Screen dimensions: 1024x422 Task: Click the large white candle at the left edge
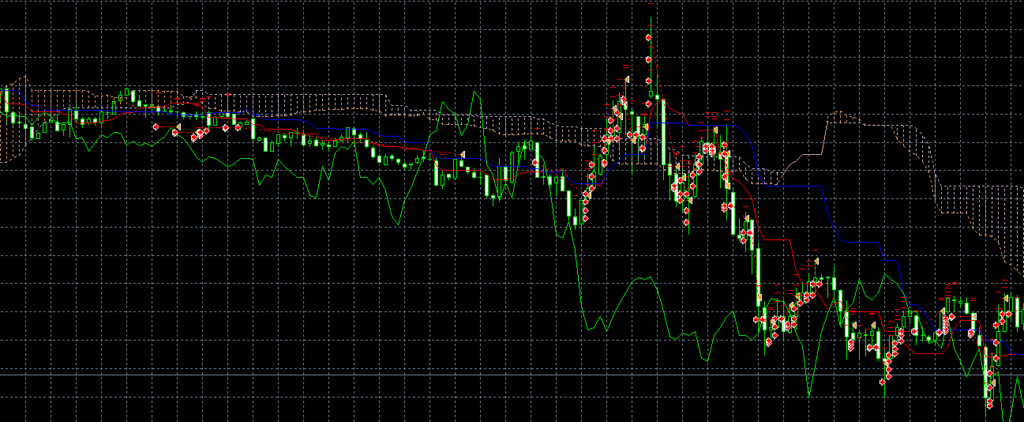point(6,101)
